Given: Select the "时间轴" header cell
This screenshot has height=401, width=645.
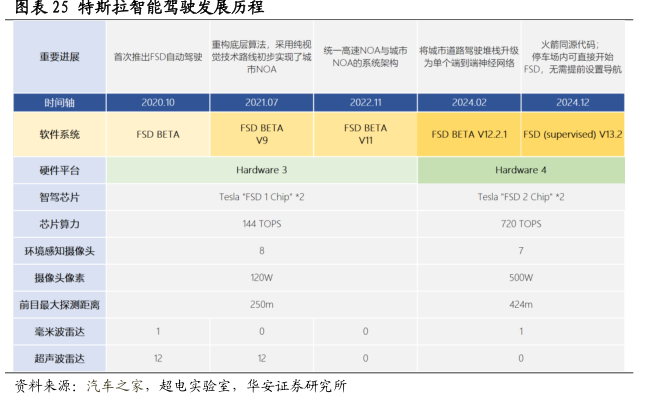Looking at the screenshot, I should tap(60, 103).
